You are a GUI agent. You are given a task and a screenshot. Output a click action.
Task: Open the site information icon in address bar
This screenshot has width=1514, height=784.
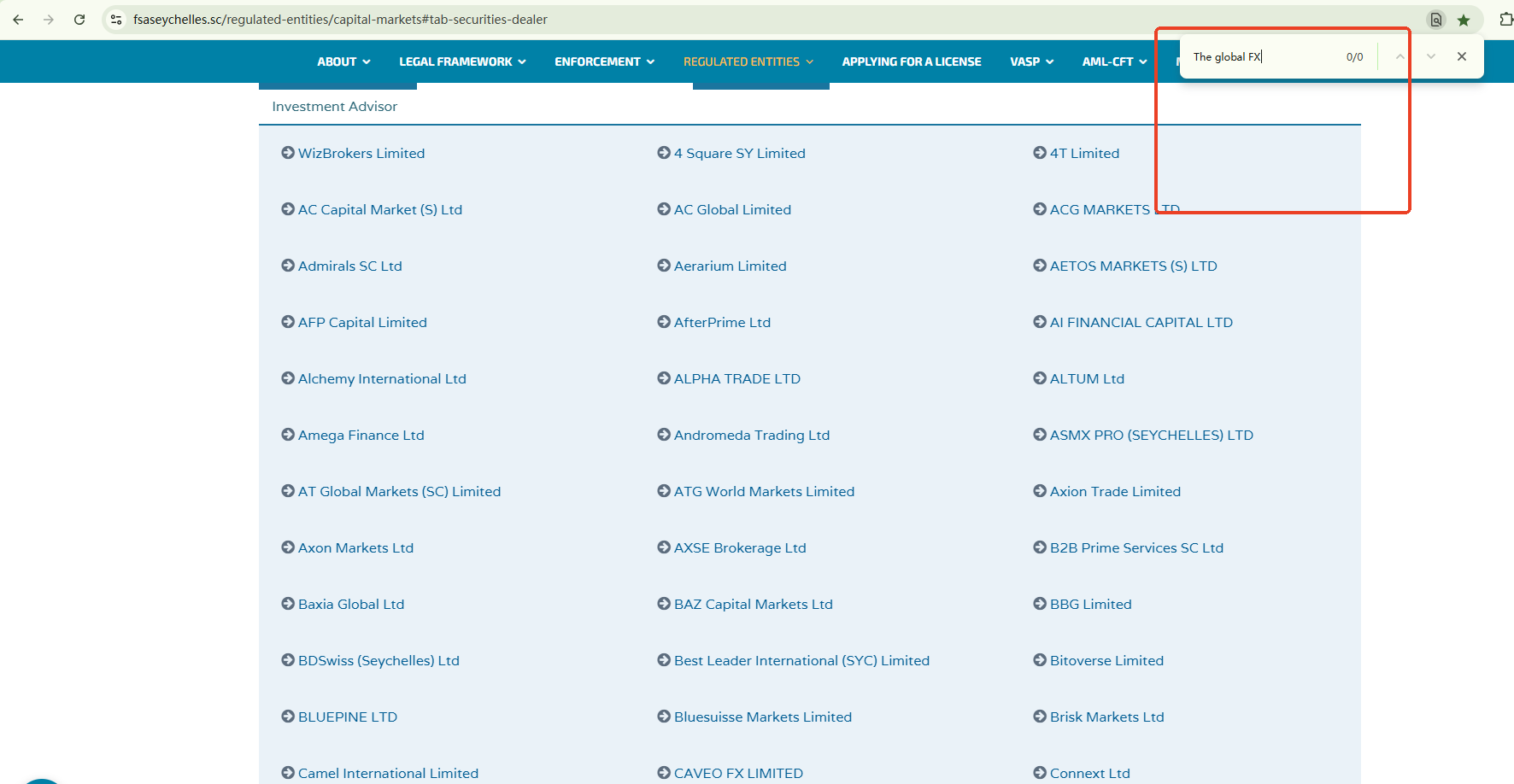point(116,20)
